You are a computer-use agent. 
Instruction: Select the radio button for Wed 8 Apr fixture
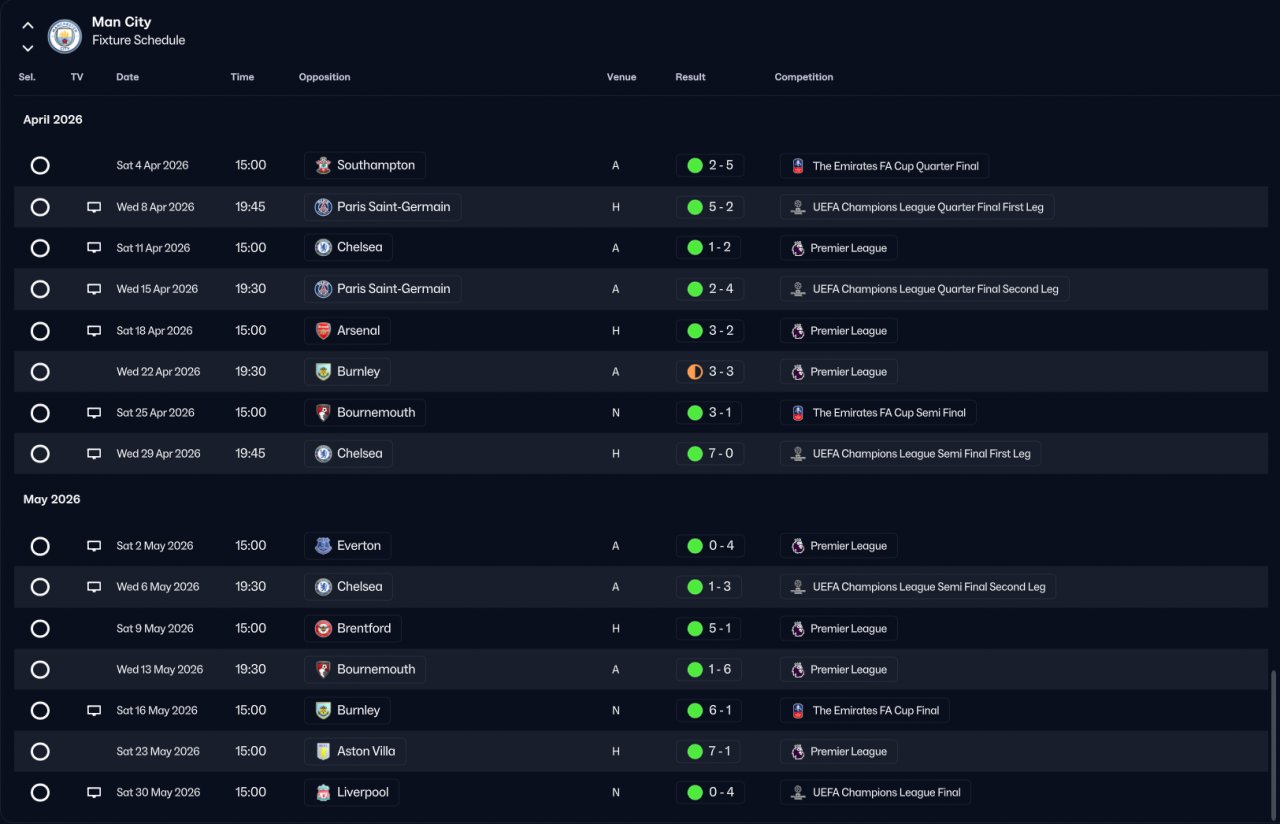[40, 207]
